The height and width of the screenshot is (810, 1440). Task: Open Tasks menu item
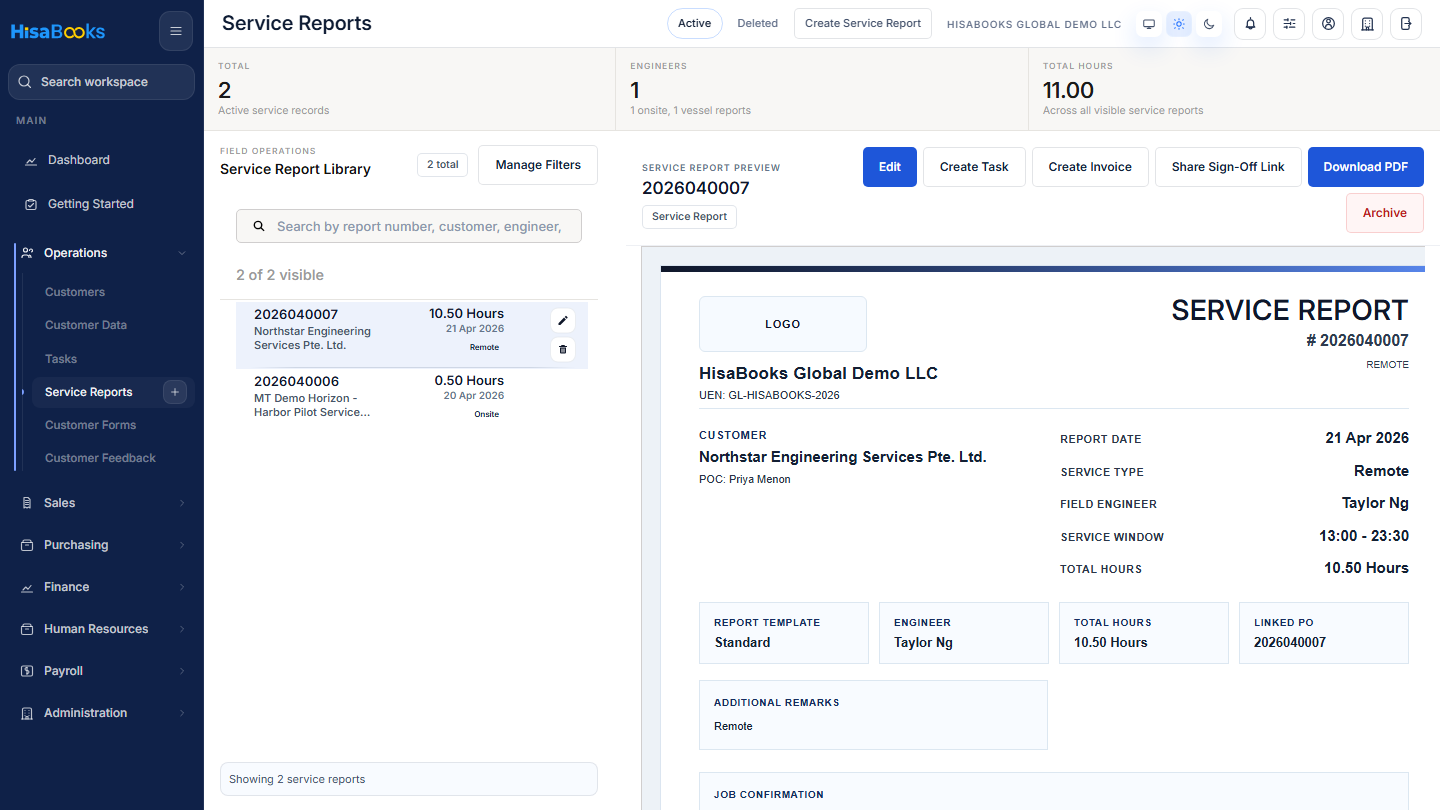(61, 359)
